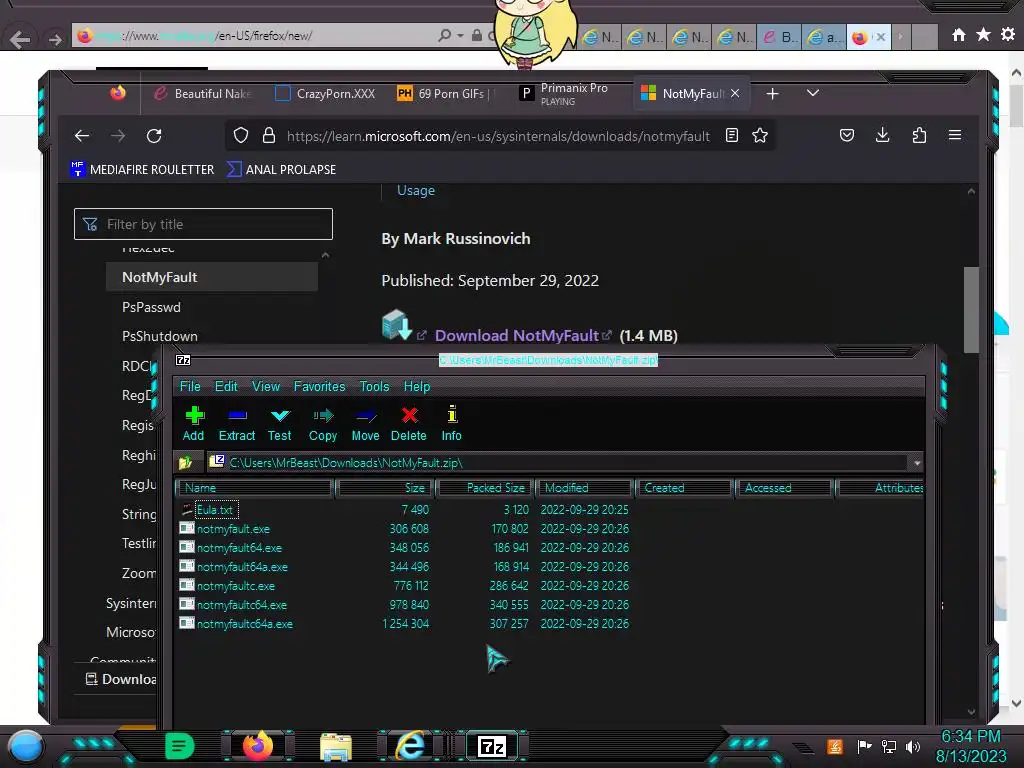Sort by the Modified column header
The height and width of the screenshot is (768, 1024).
click(x=585, y=488)
